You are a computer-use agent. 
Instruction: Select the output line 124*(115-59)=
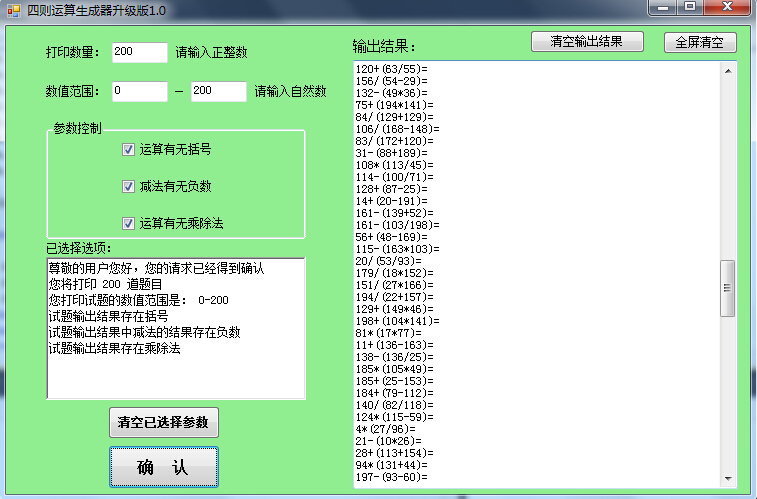(x=394, y=417)
